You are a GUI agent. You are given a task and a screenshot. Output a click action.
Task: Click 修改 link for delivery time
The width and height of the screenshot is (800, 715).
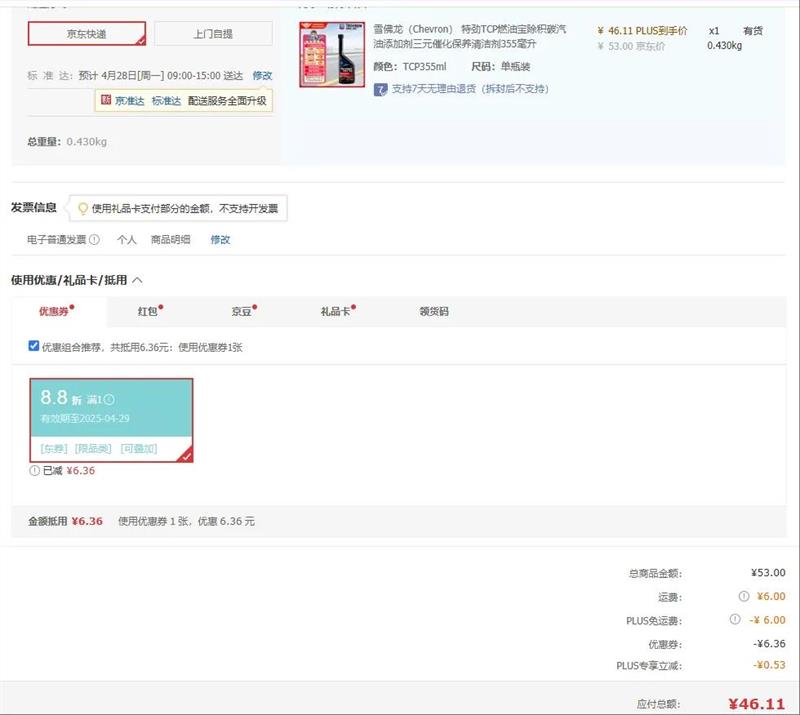[x=262, y=76]
